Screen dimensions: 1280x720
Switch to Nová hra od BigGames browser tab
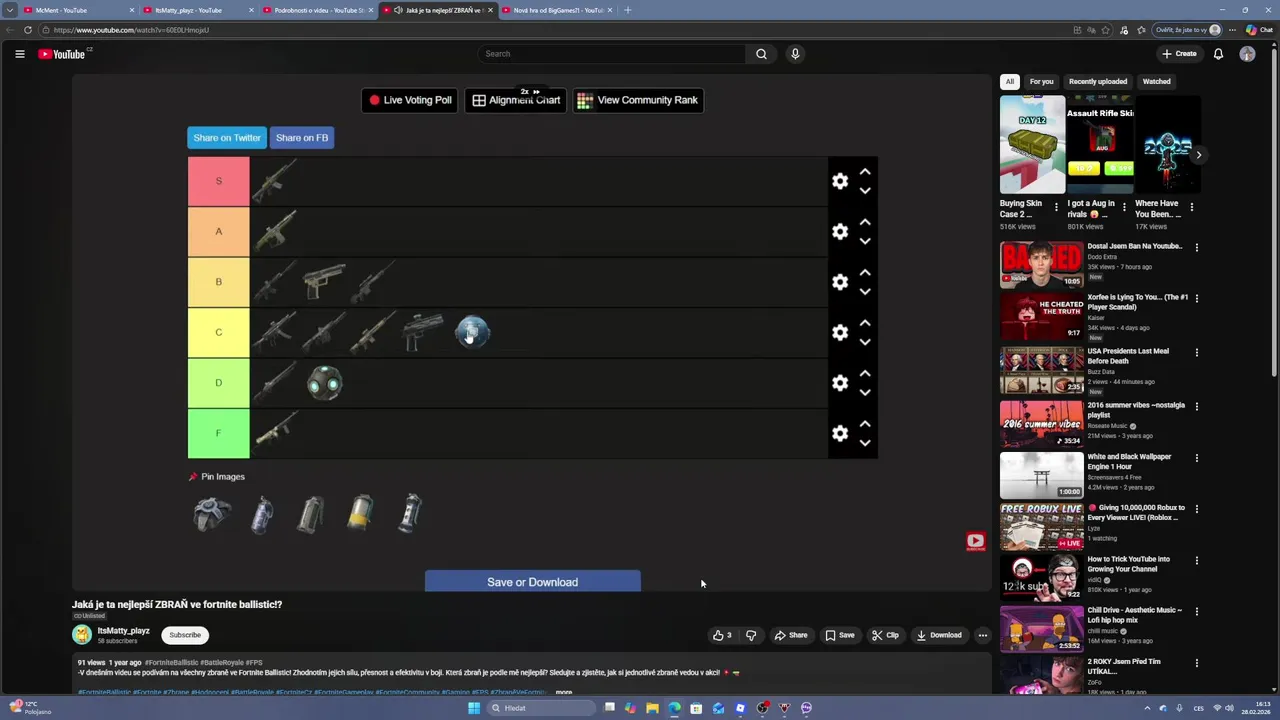pos(557,10)
